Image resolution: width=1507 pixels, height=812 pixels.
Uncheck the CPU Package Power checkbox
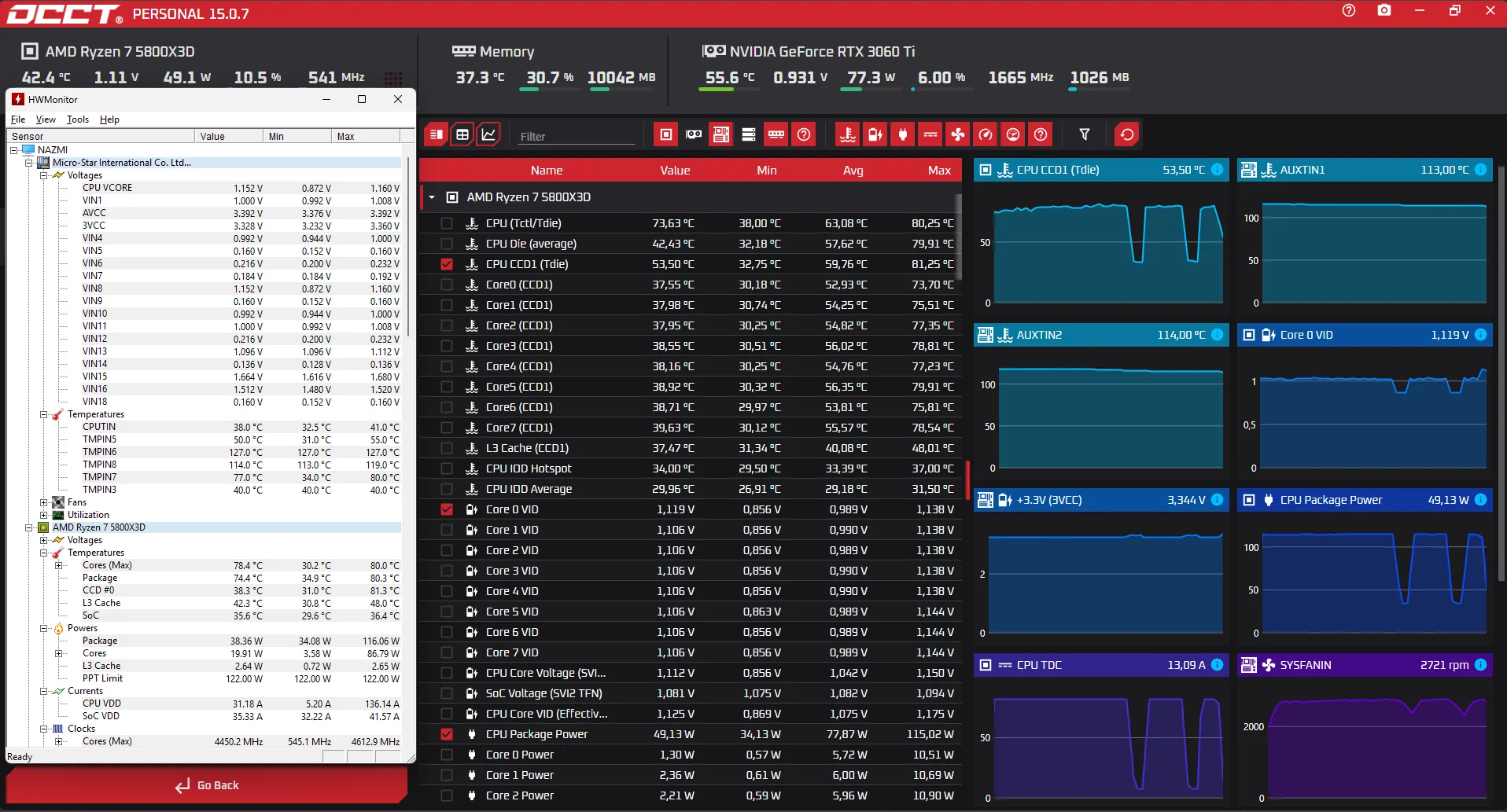coord(447,734)
